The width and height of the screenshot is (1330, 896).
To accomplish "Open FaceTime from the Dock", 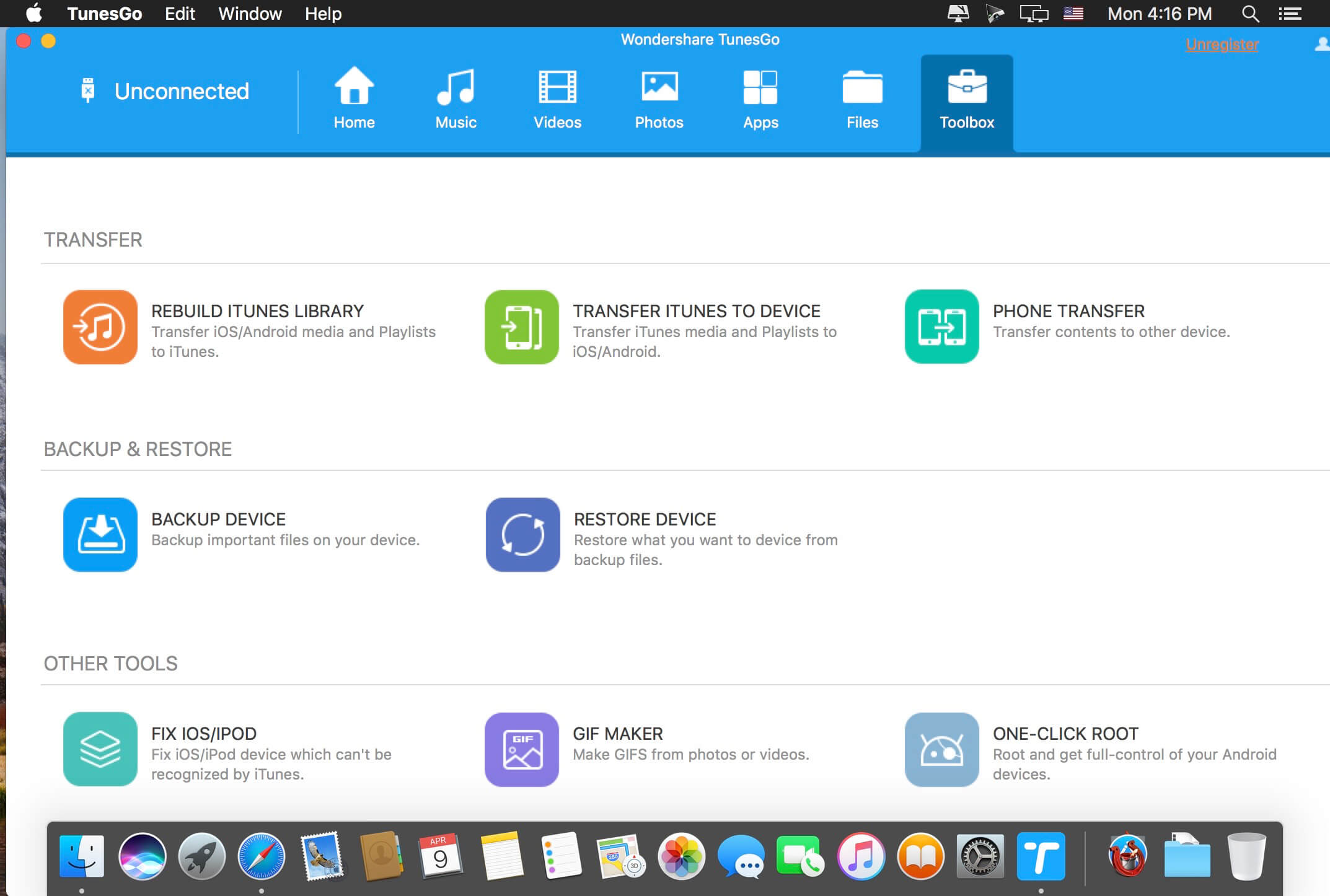I will 801,856.
